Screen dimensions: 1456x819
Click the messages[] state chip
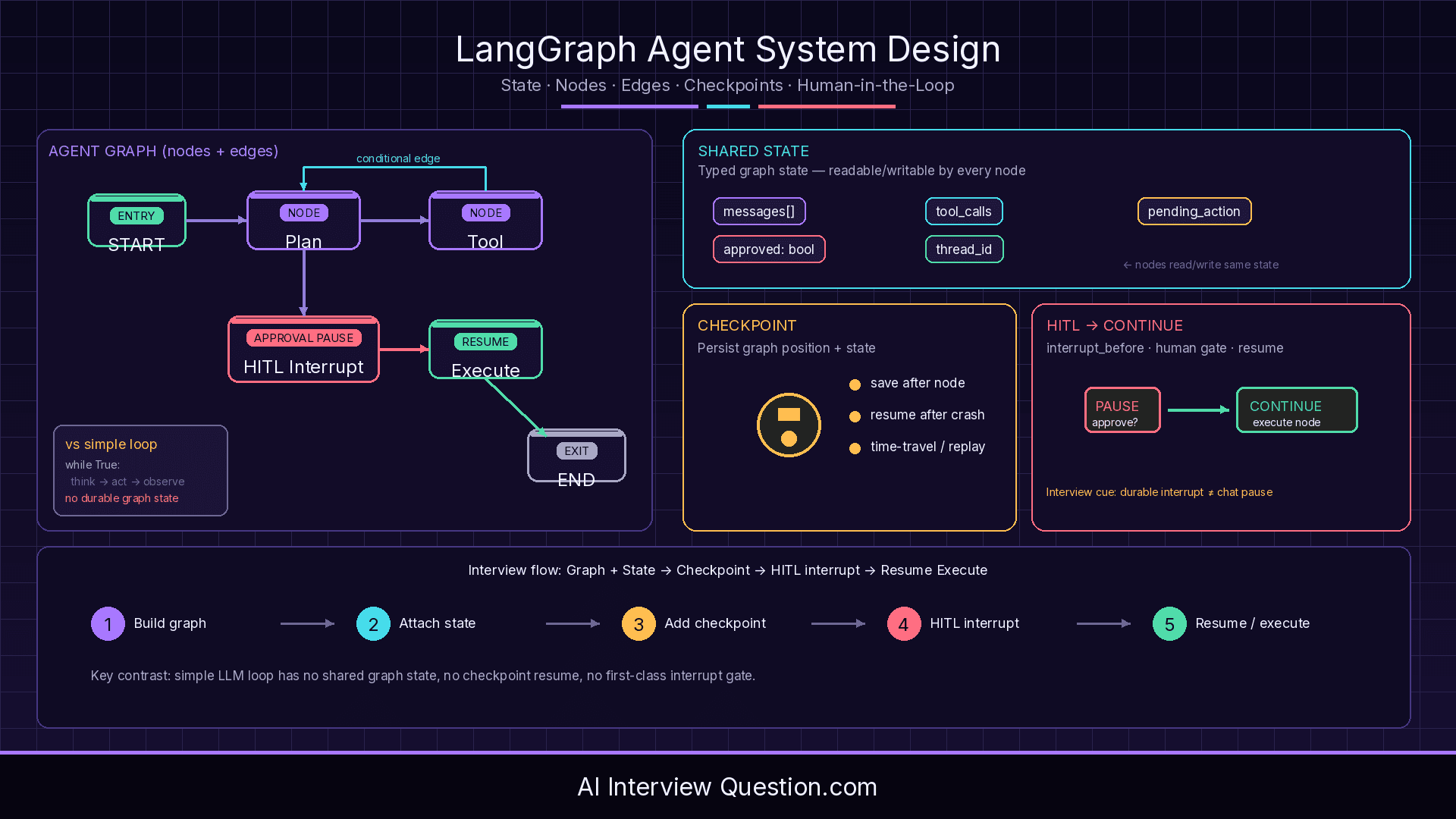(759, 212)
